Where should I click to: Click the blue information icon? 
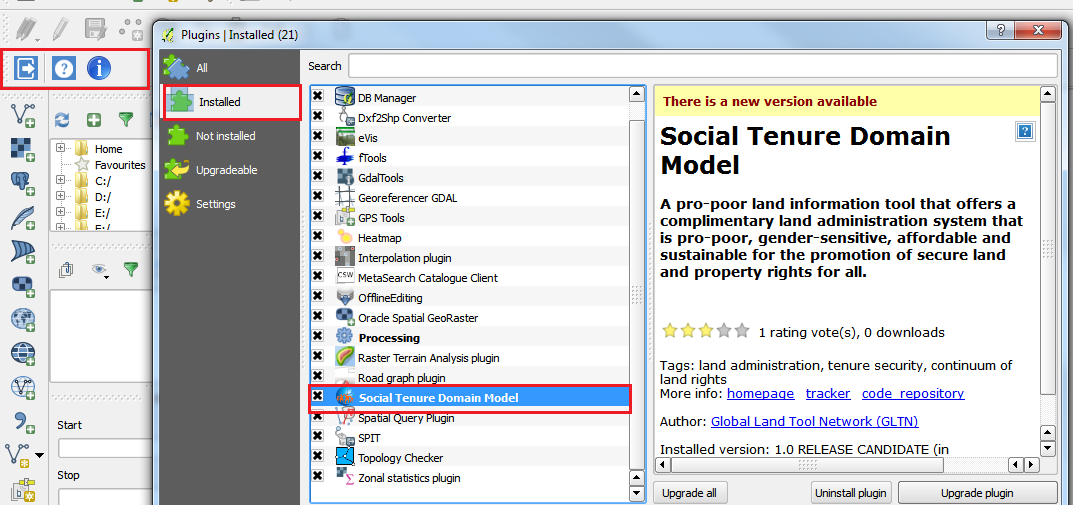(99, 68)
